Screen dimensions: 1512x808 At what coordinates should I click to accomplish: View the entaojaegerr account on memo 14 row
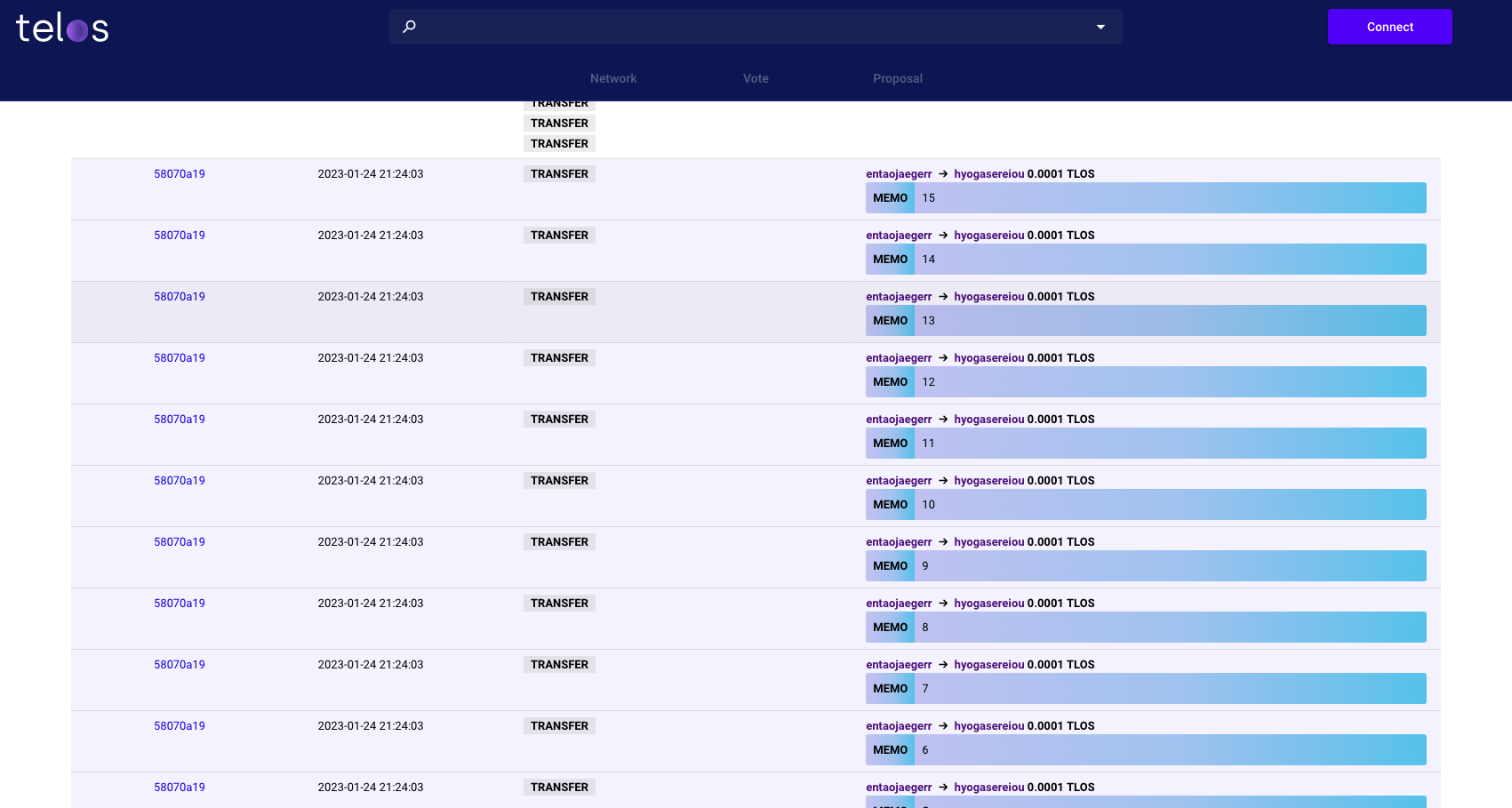899,235
